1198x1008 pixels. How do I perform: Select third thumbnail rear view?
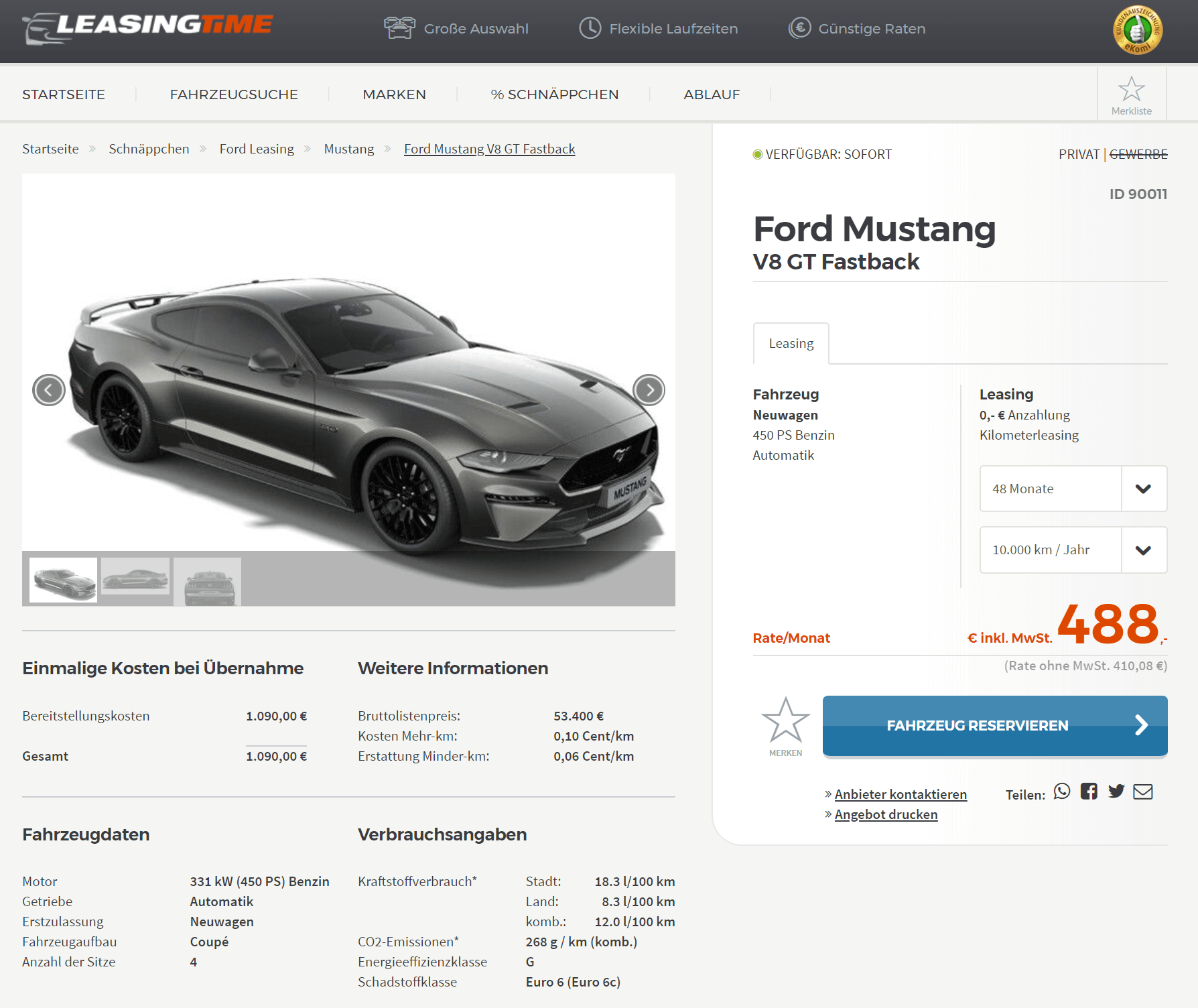point(208,581)
